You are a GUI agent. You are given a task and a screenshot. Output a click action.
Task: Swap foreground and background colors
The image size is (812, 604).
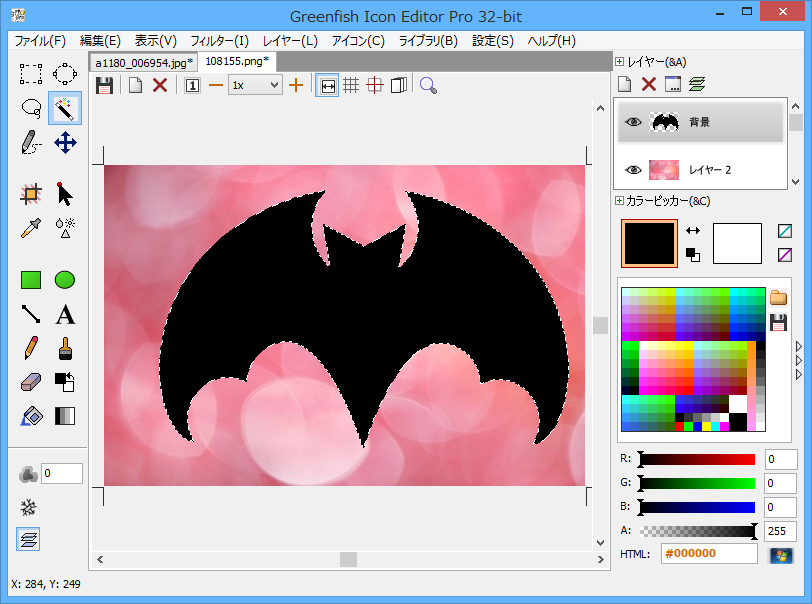692,230
